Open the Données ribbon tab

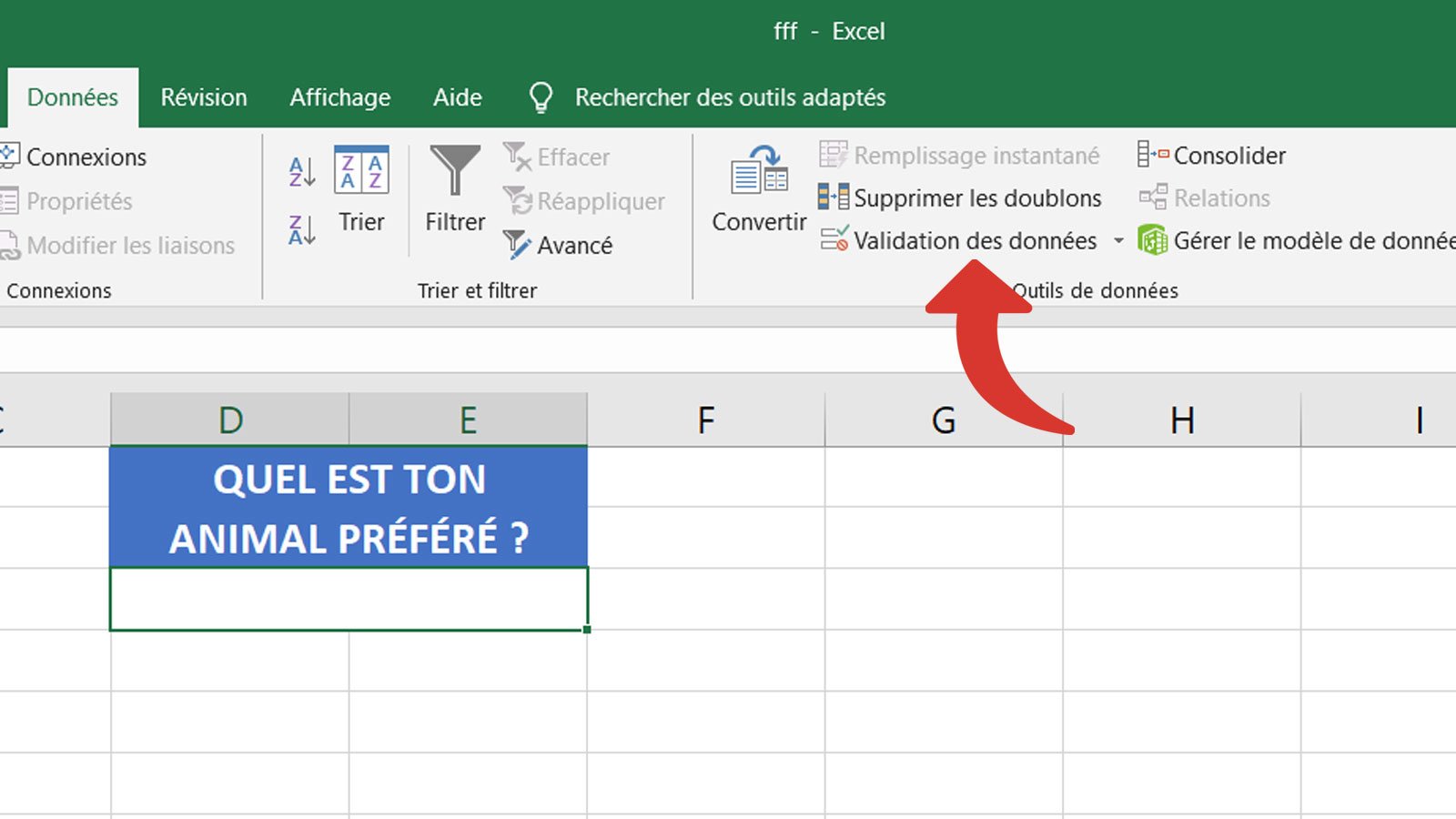[x=73, y=97]
